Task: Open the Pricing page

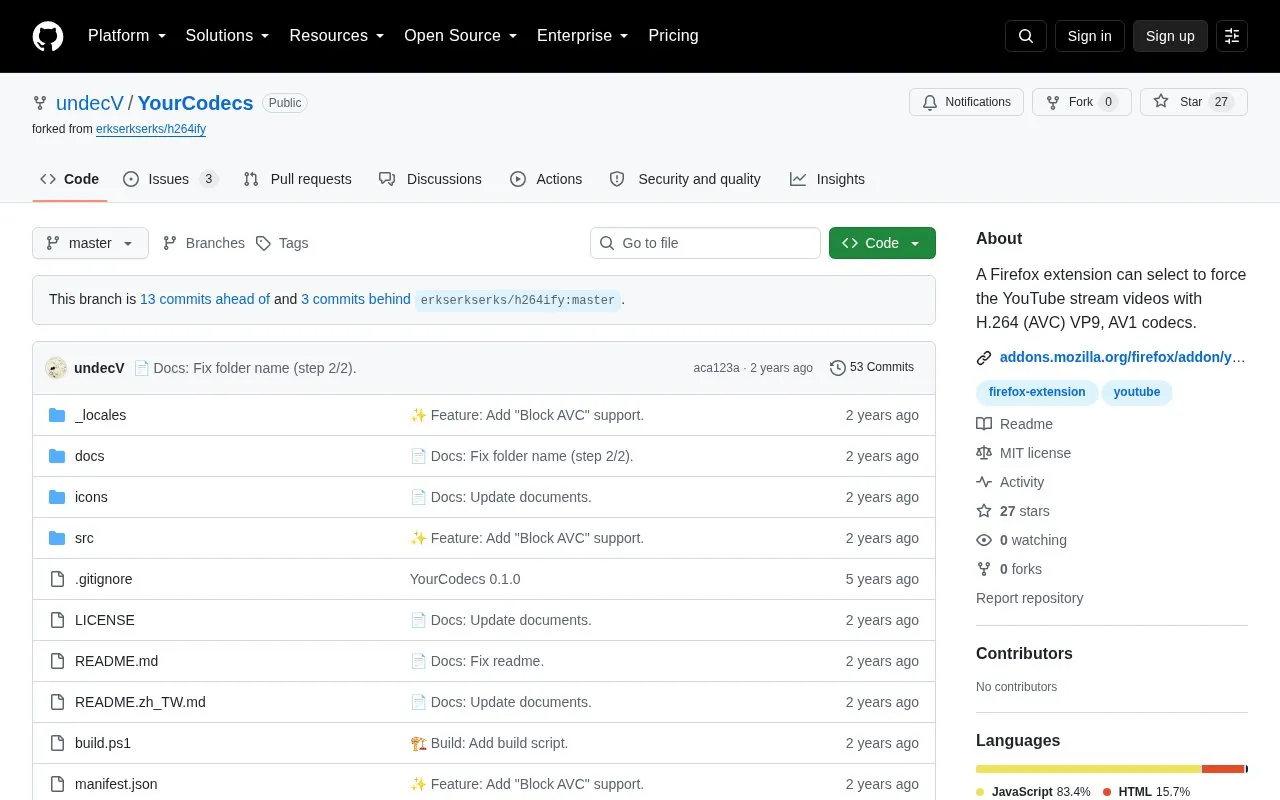Action: tap(673, 36)
